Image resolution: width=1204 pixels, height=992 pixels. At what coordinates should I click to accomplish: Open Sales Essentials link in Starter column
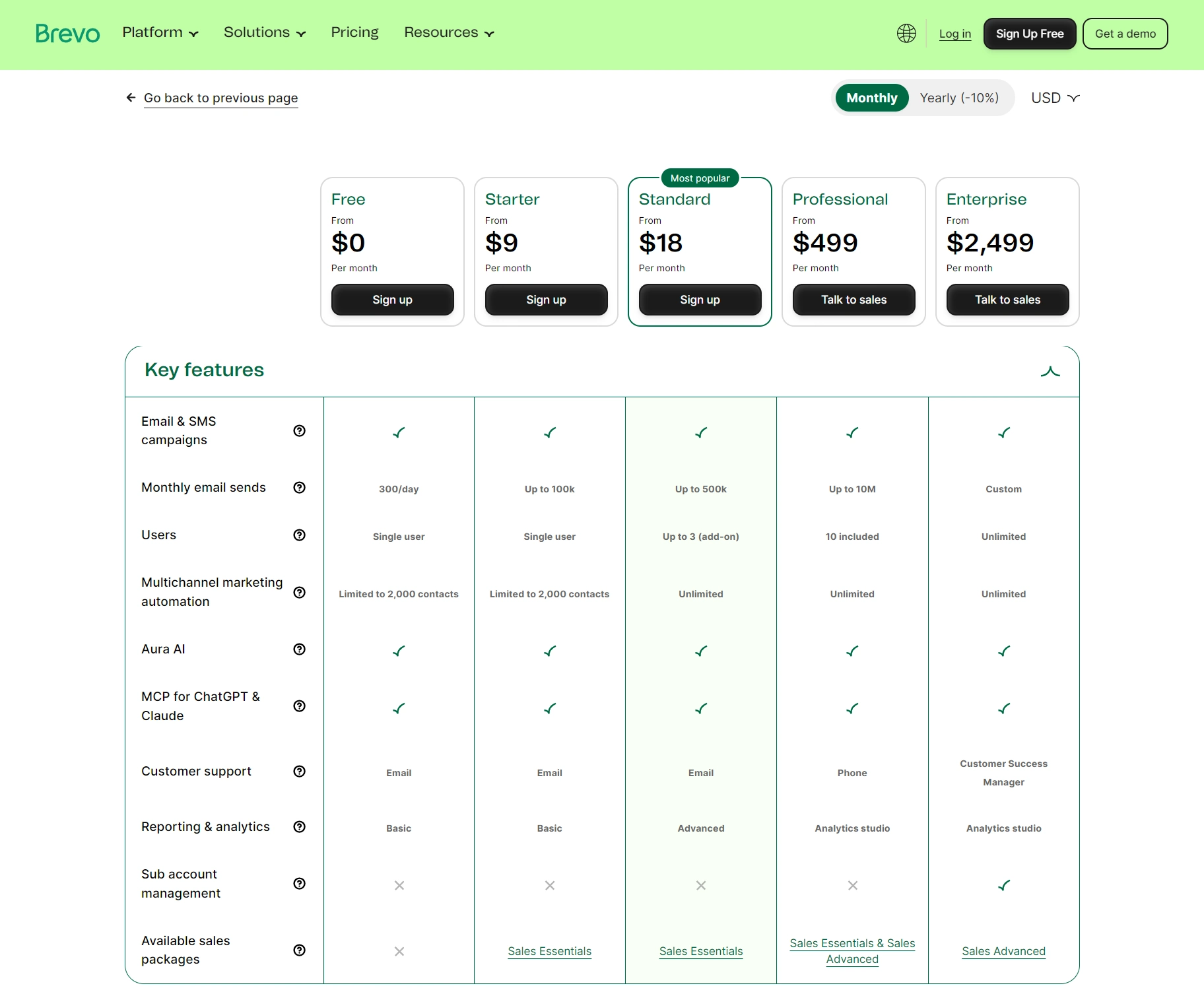(549, 951)
